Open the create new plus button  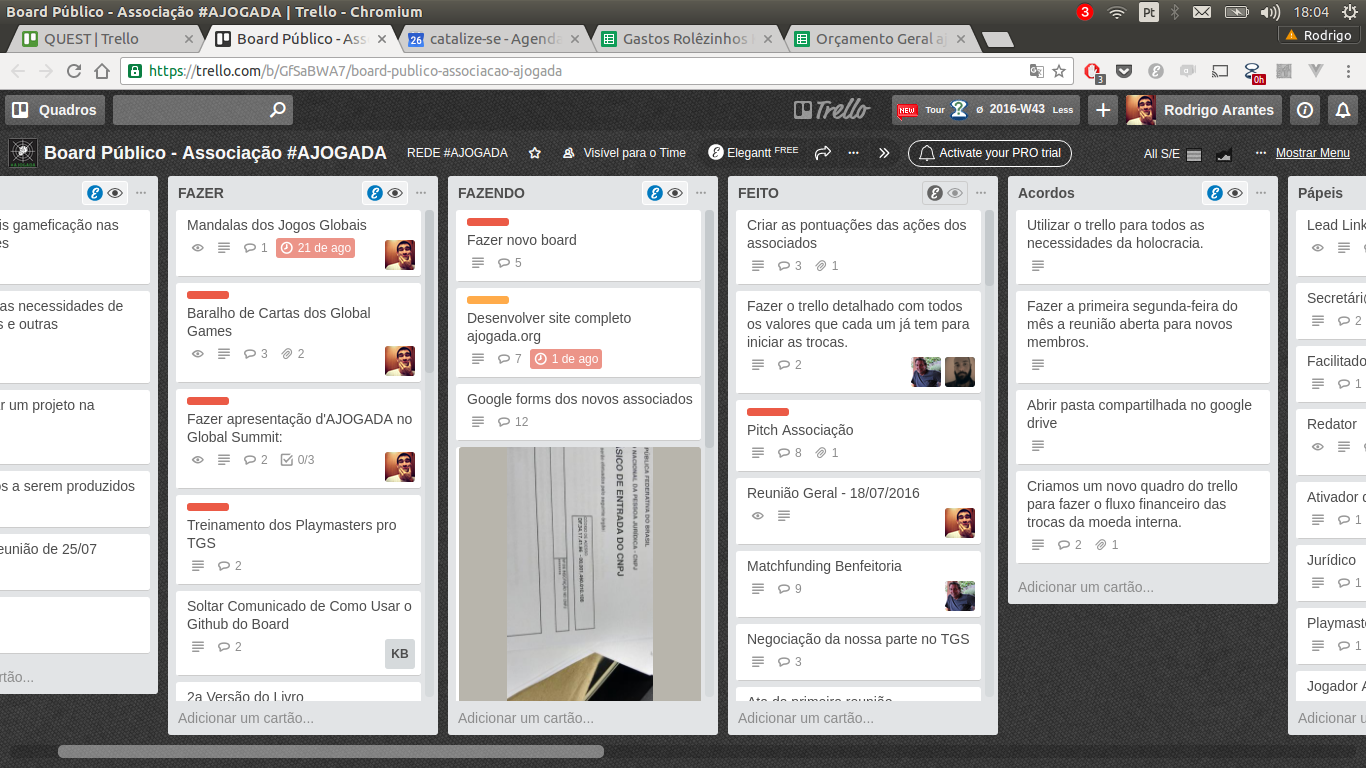coord(1103,110)
